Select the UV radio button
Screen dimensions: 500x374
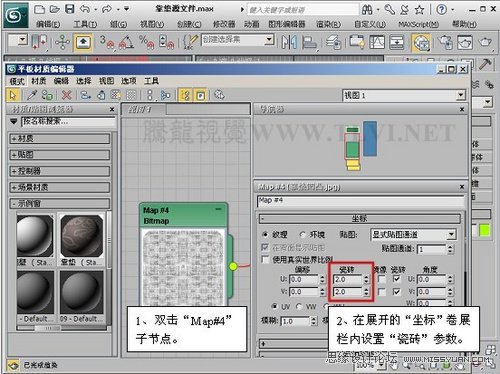coord(275,306)
